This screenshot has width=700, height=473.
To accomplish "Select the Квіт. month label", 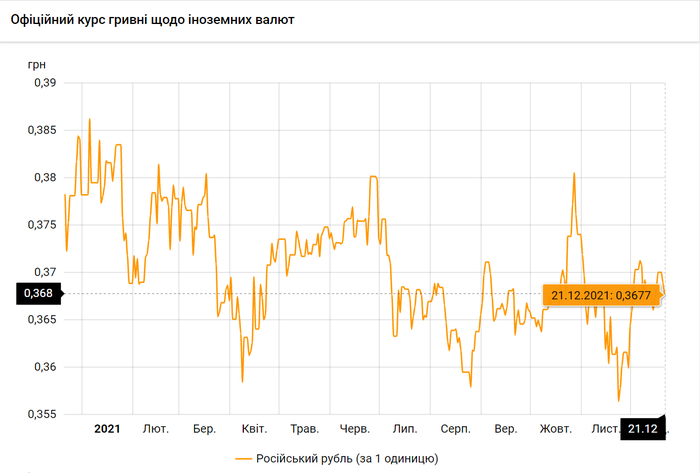I will (254, 429).
